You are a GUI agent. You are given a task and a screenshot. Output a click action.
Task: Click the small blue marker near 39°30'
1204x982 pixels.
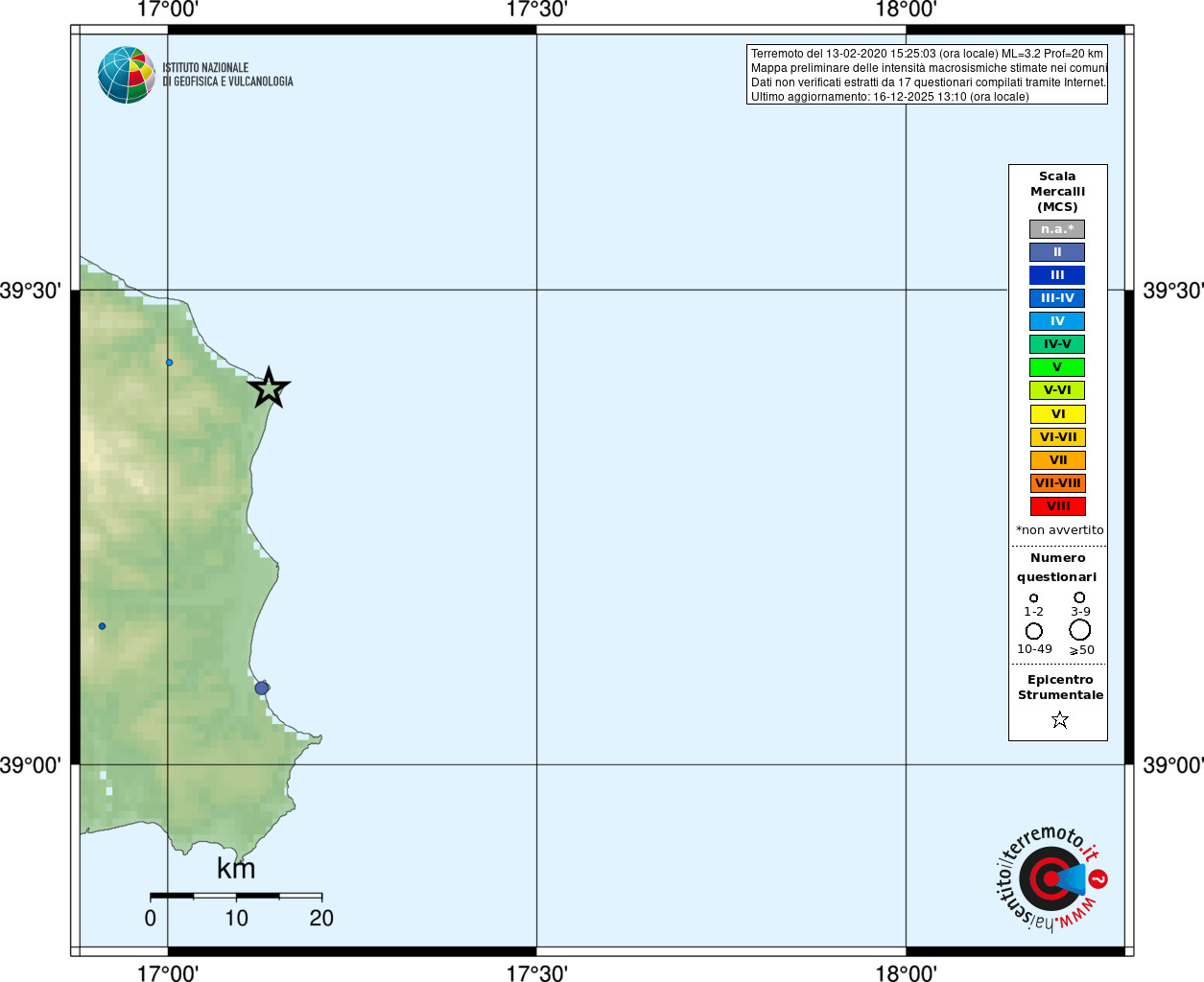click(169, 362)
